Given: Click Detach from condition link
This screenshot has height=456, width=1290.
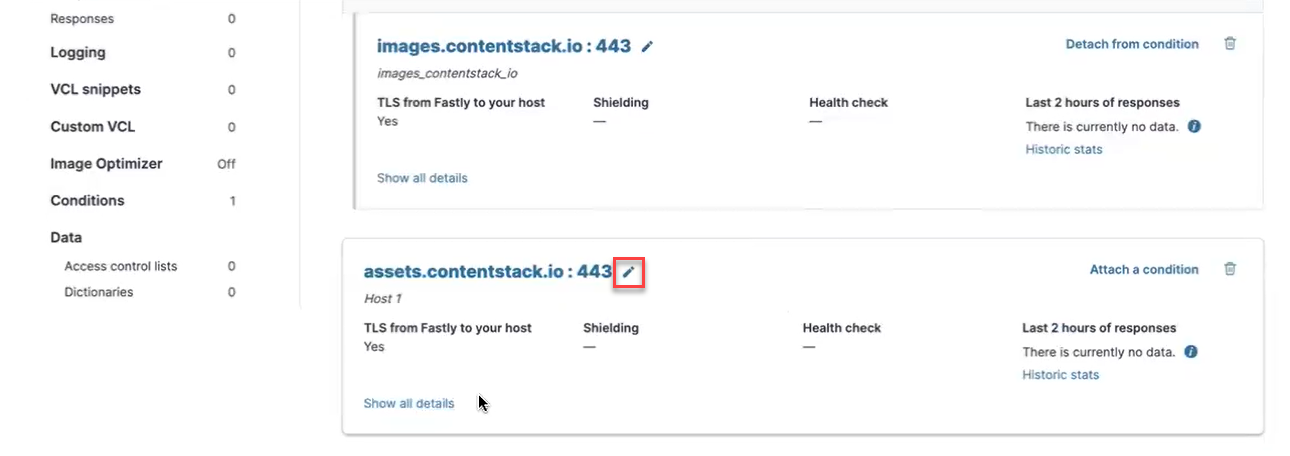Looking at the screenshot, I should [1132, 44].
